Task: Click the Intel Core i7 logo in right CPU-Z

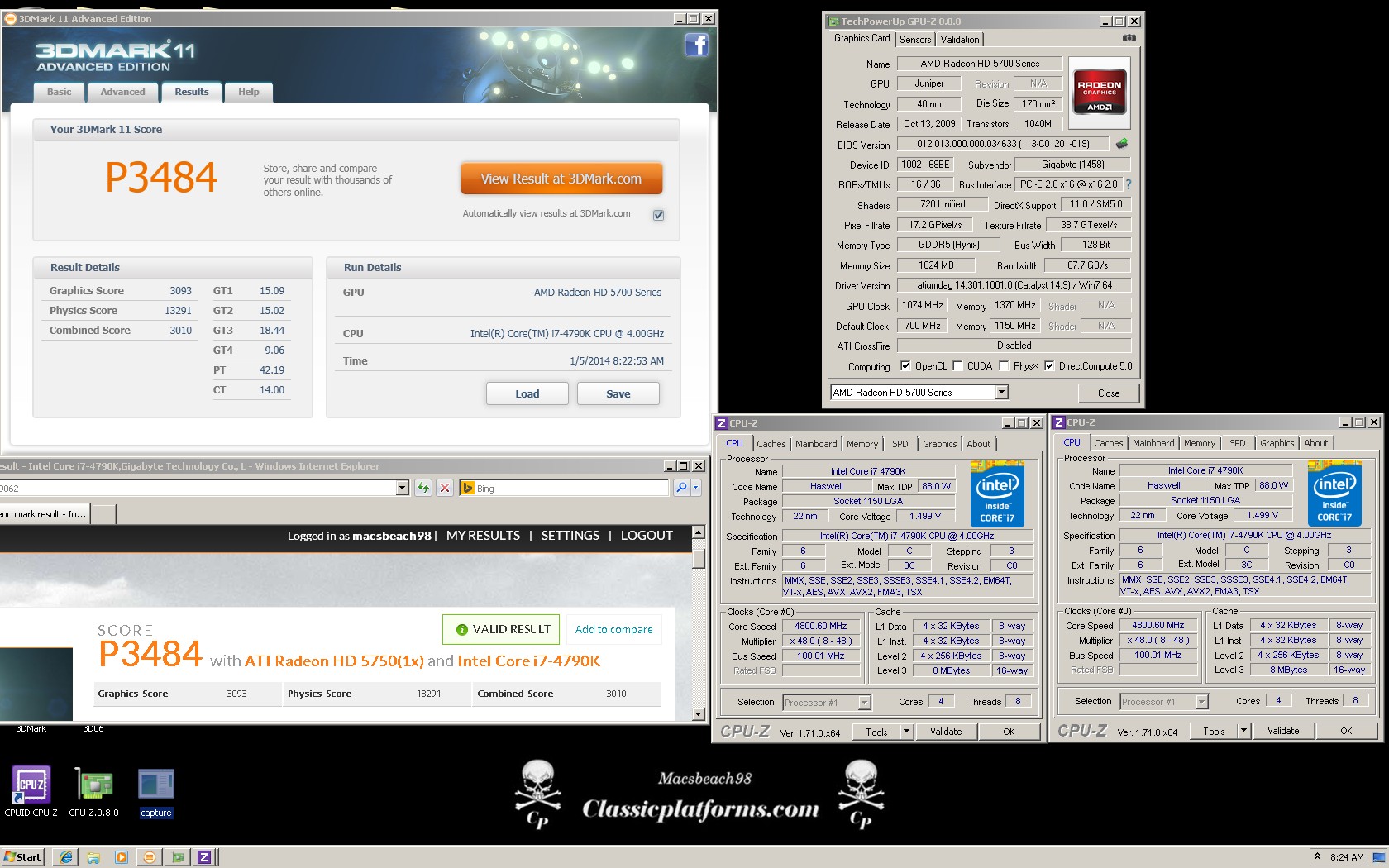Action: click(x=1334, y=494)
